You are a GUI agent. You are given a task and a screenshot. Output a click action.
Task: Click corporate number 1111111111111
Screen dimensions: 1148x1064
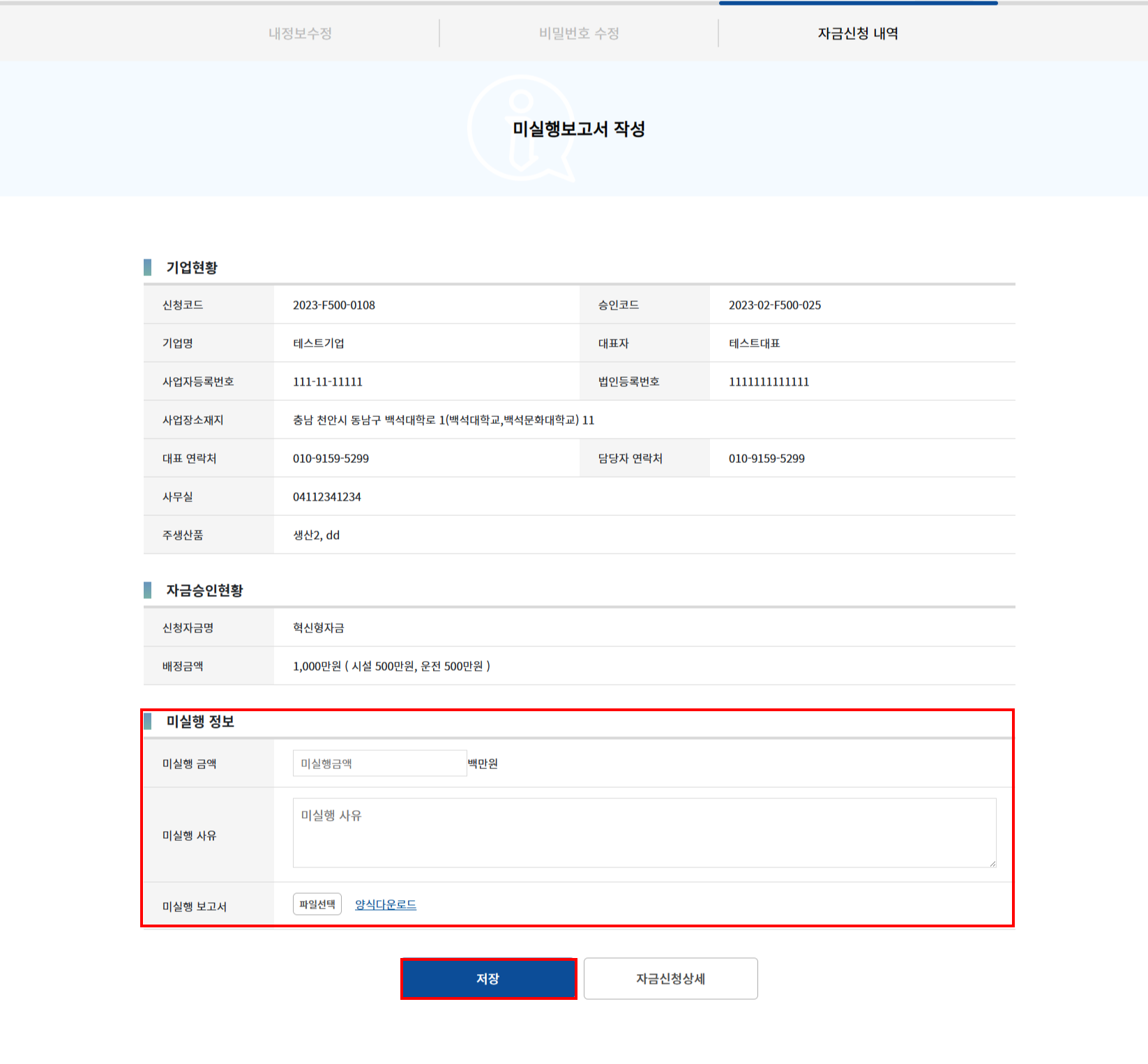pos(769,382)
